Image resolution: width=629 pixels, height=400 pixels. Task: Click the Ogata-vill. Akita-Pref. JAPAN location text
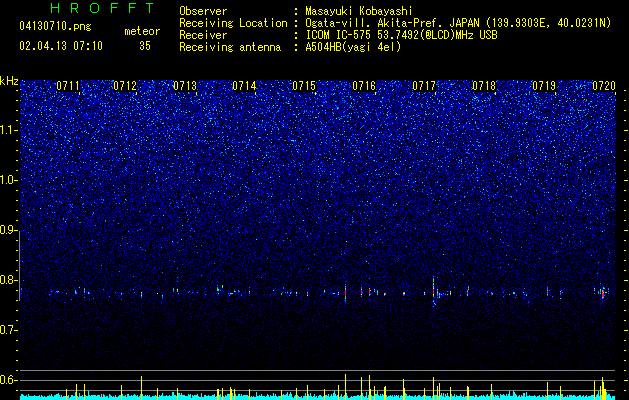click(x=458, y=23)
